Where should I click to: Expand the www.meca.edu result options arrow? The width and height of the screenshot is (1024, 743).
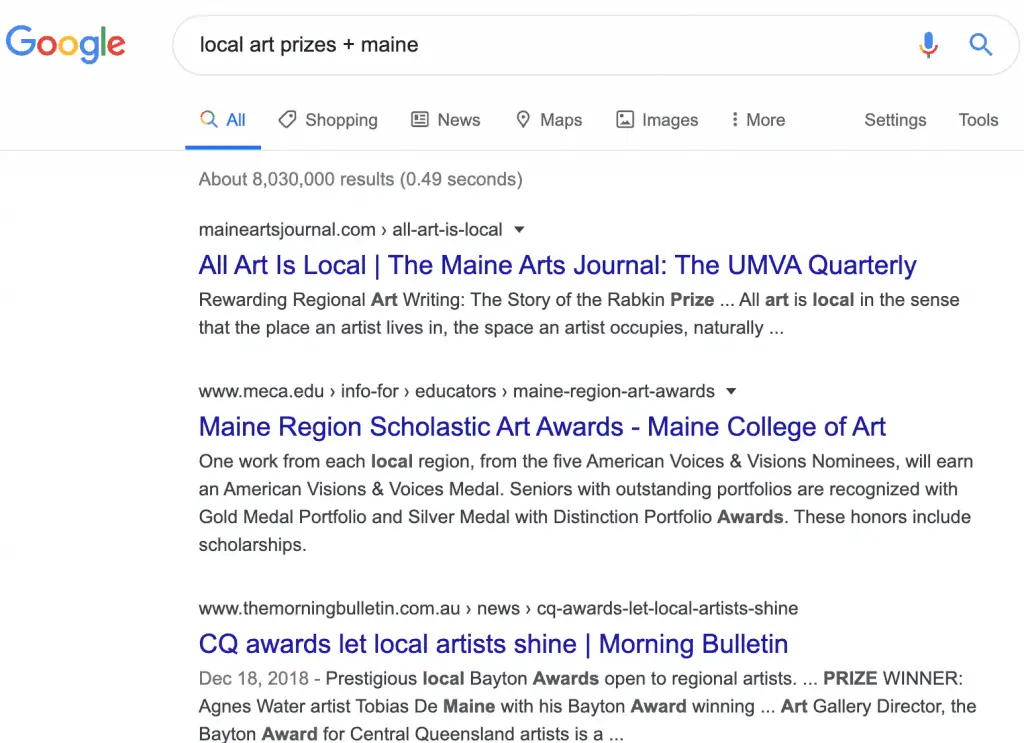tap(731, 391)
